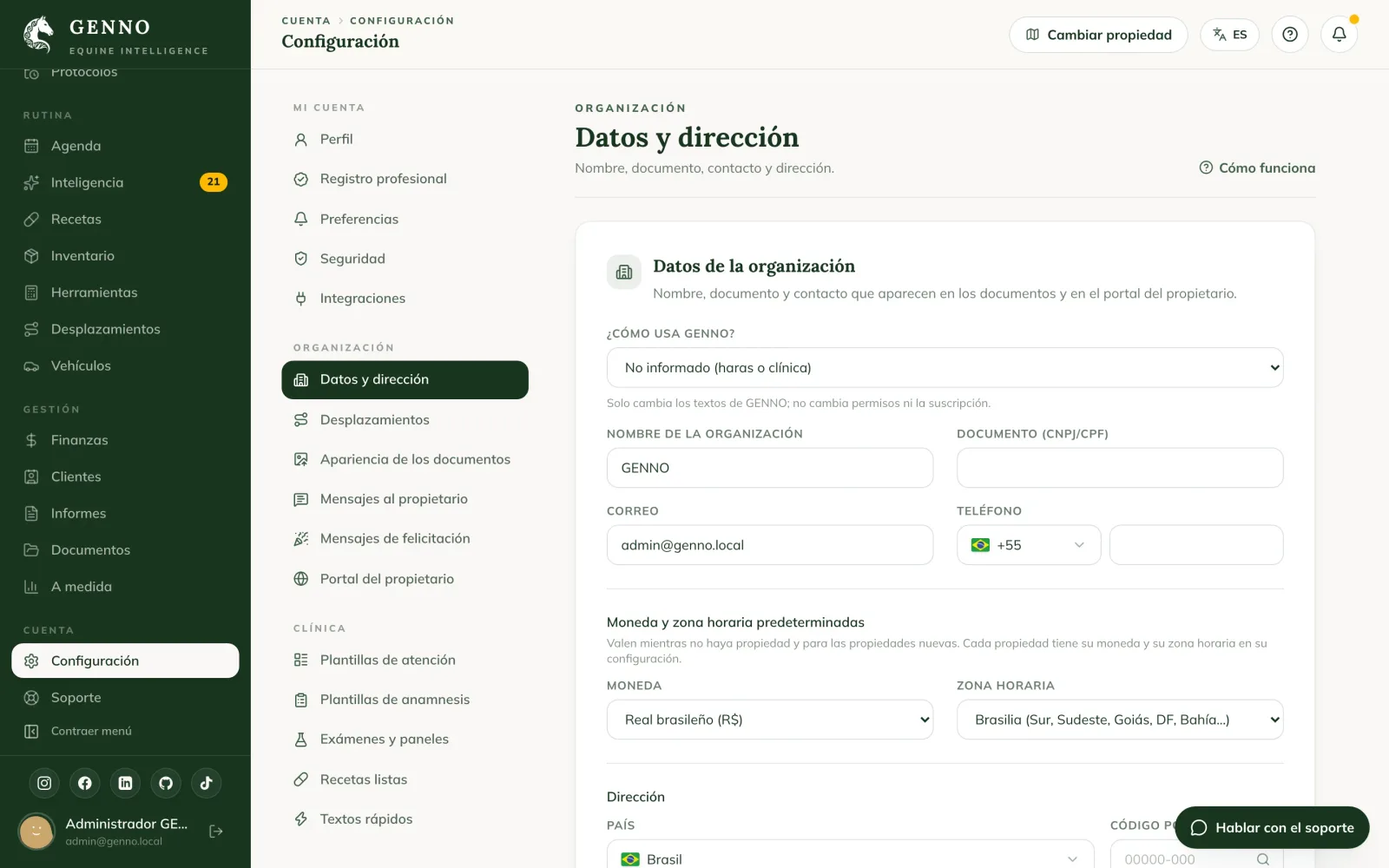Open Inventario section
1389x868 pixels.
click(125, 256)
